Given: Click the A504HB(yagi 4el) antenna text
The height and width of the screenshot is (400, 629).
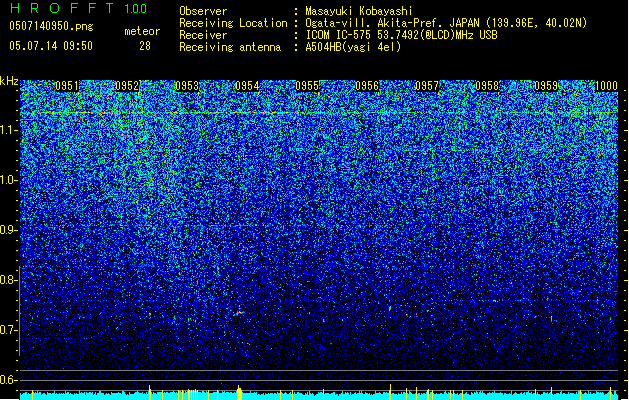Looking at the screenshot, I should point(353,47).
